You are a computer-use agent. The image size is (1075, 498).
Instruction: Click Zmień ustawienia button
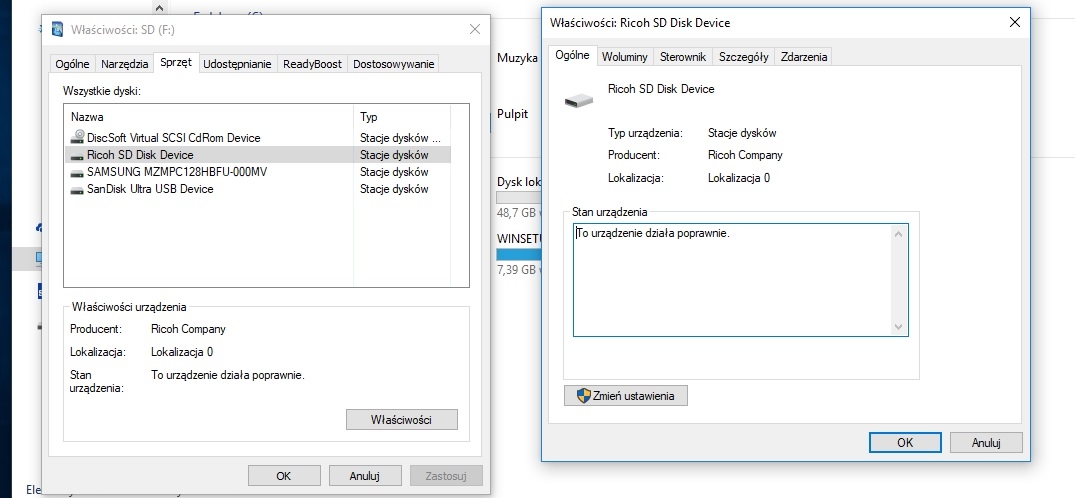[x=625, y=396]
